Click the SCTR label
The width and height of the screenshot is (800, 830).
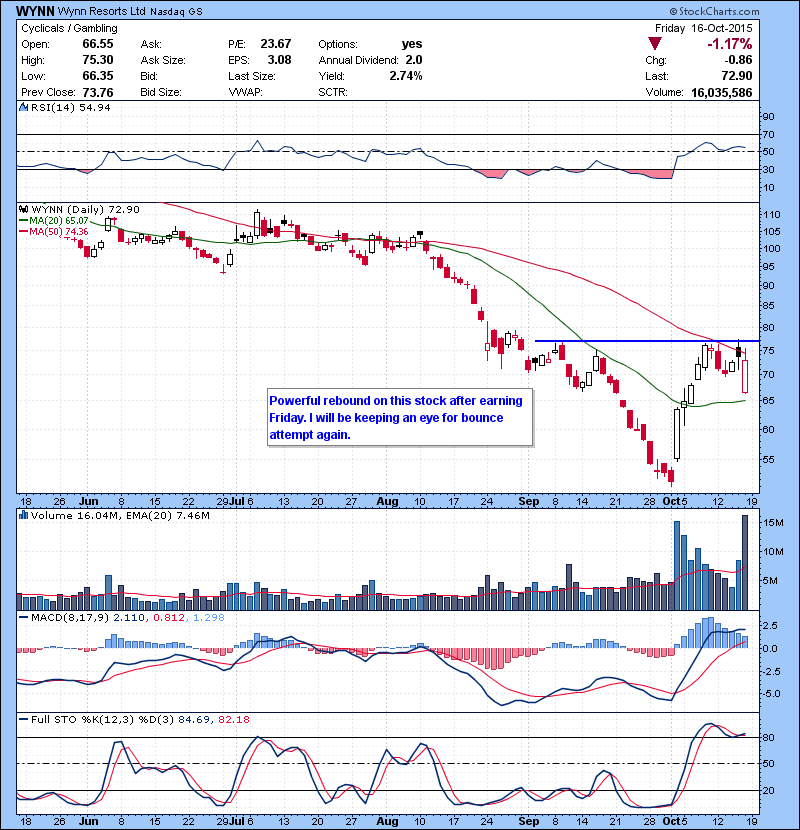(333, 92)
